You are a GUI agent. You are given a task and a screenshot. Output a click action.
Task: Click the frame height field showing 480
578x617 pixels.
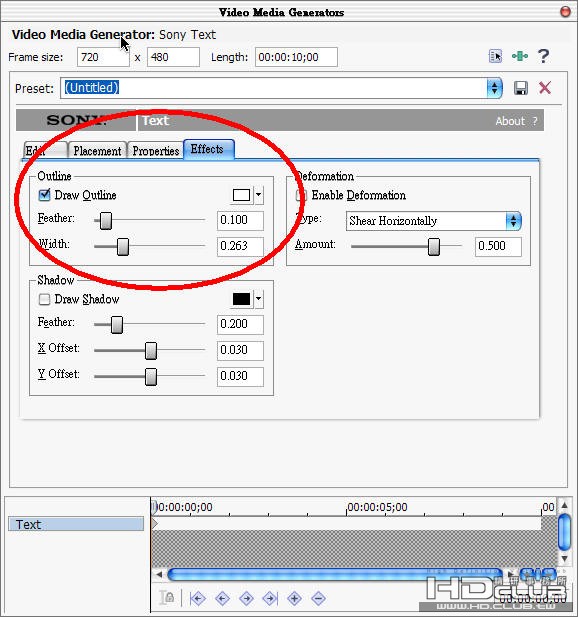pyautogui.click(x=173, y=57)
